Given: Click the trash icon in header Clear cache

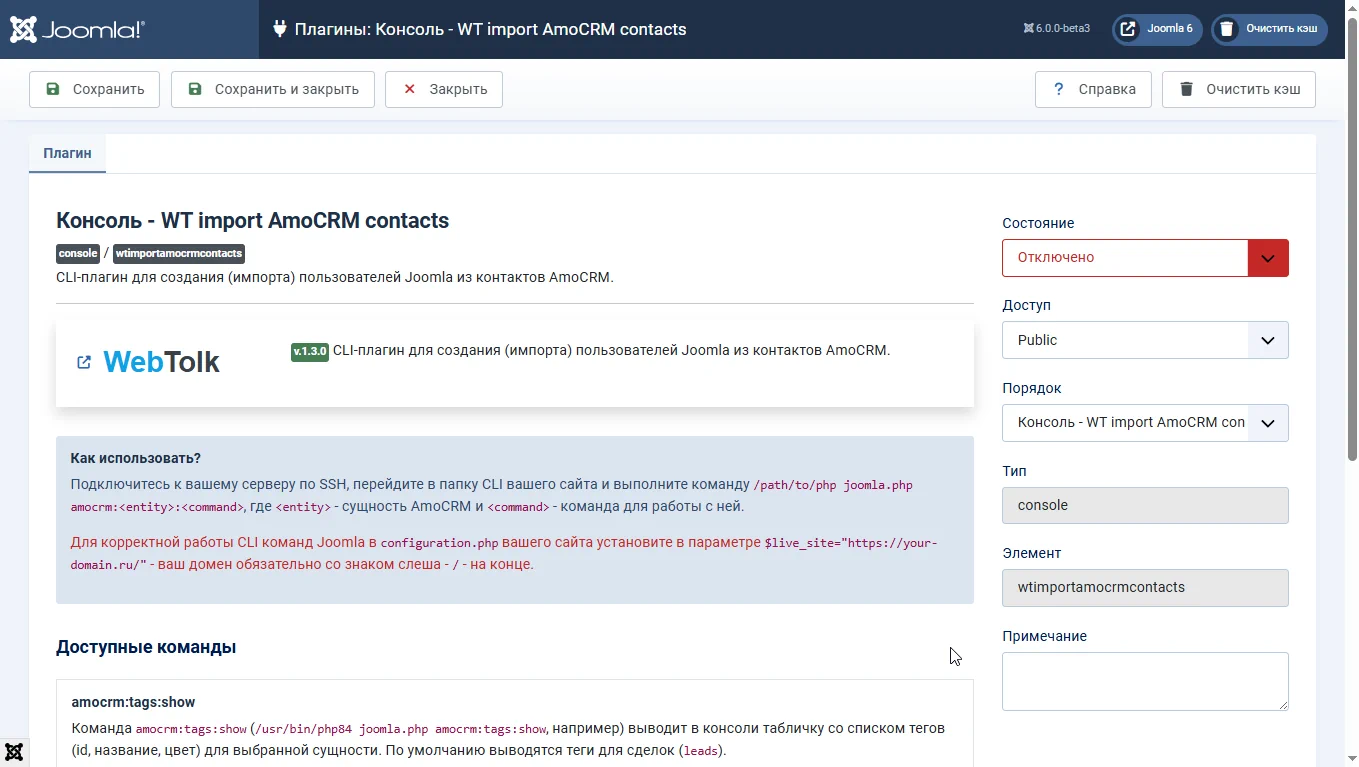Looking at the screenshot, I should coord(1227,29).
